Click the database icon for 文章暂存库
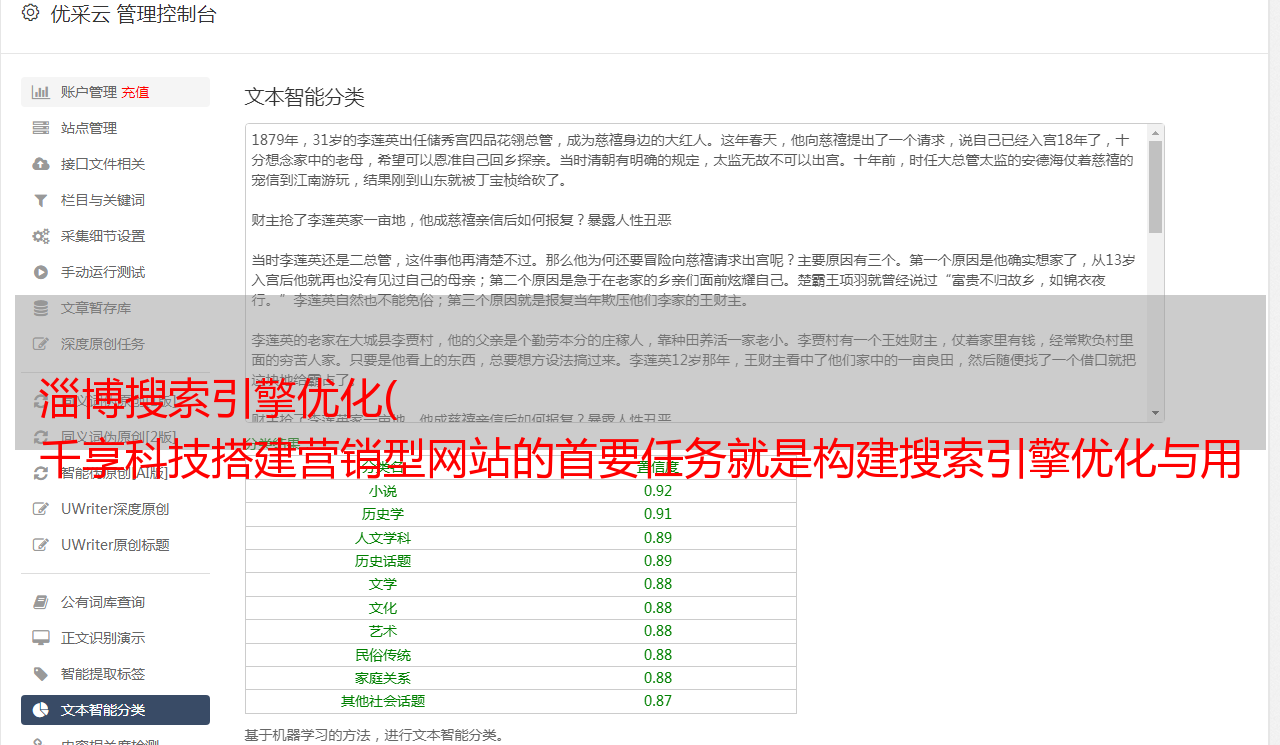Screen dimensions: 1280x745 [41, 308]
